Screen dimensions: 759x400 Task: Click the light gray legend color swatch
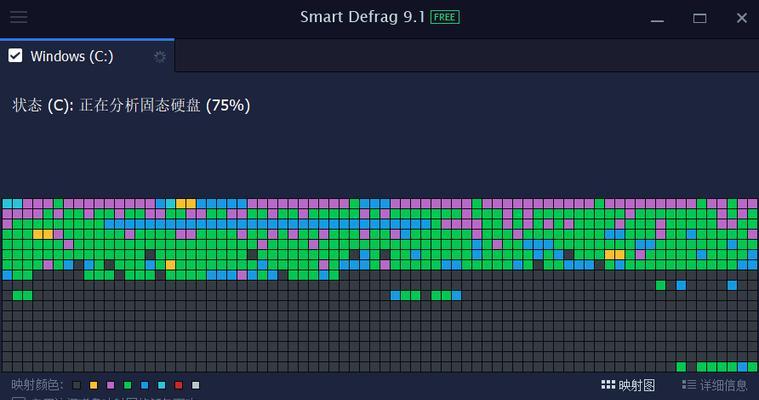coord(196,385)
